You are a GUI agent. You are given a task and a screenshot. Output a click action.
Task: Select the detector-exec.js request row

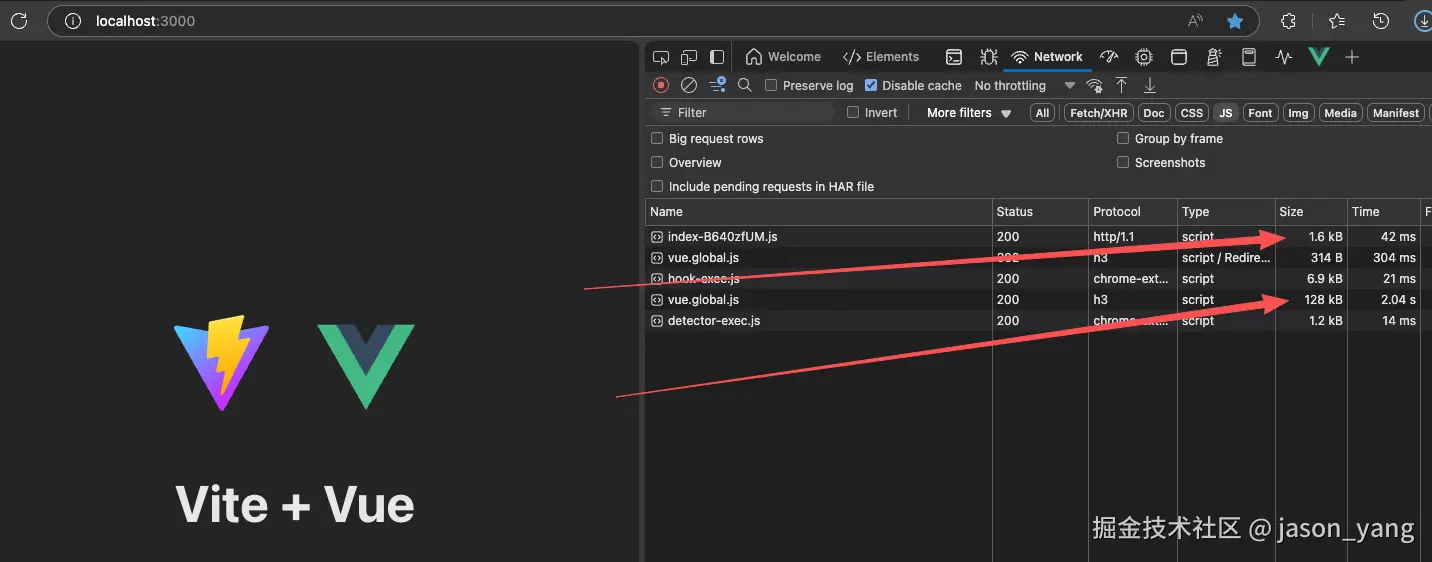pos(1038,321)
